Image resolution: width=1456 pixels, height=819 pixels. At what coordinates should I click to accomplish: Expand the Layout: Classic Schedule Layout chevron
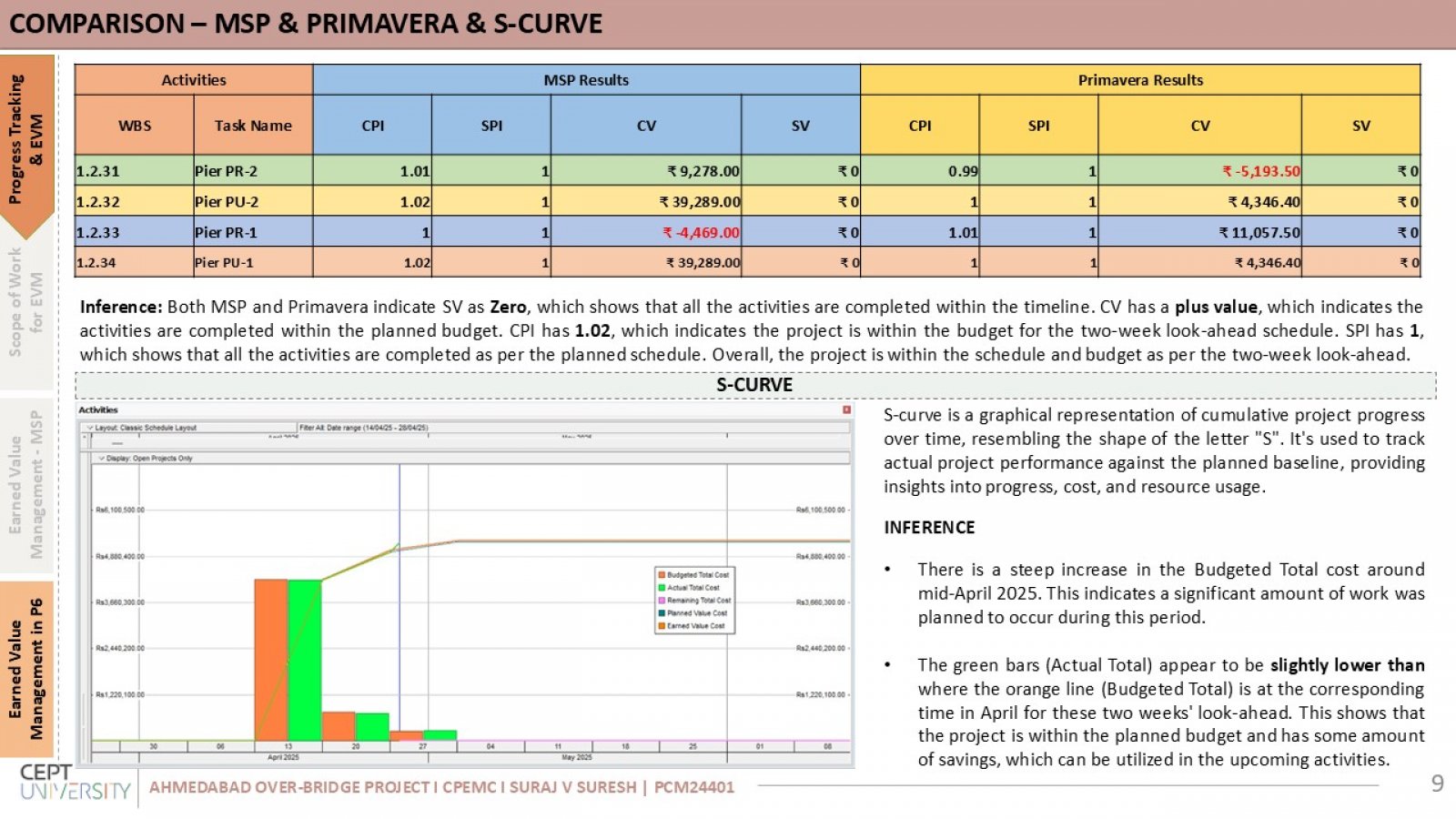pos(90,428)
